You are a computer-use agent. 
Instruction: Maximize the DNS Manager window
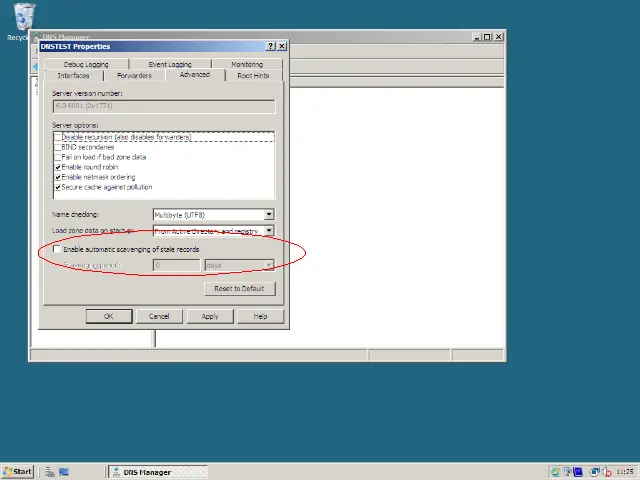point(487,37)
